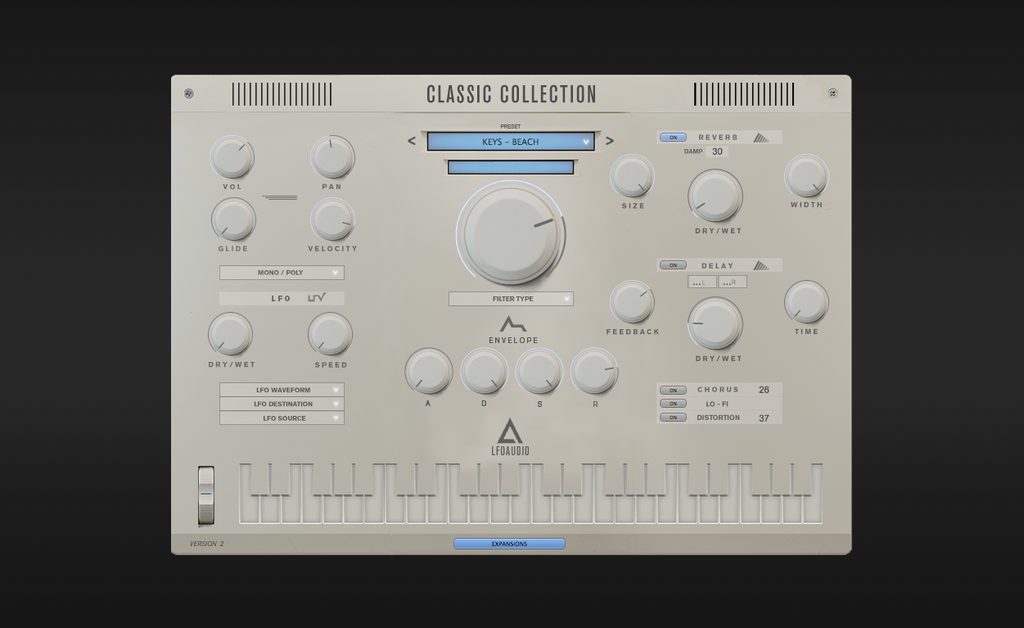Click the DELAY DRY/WET knob
The image size is (1024, 628).
[x=715, y=324]
